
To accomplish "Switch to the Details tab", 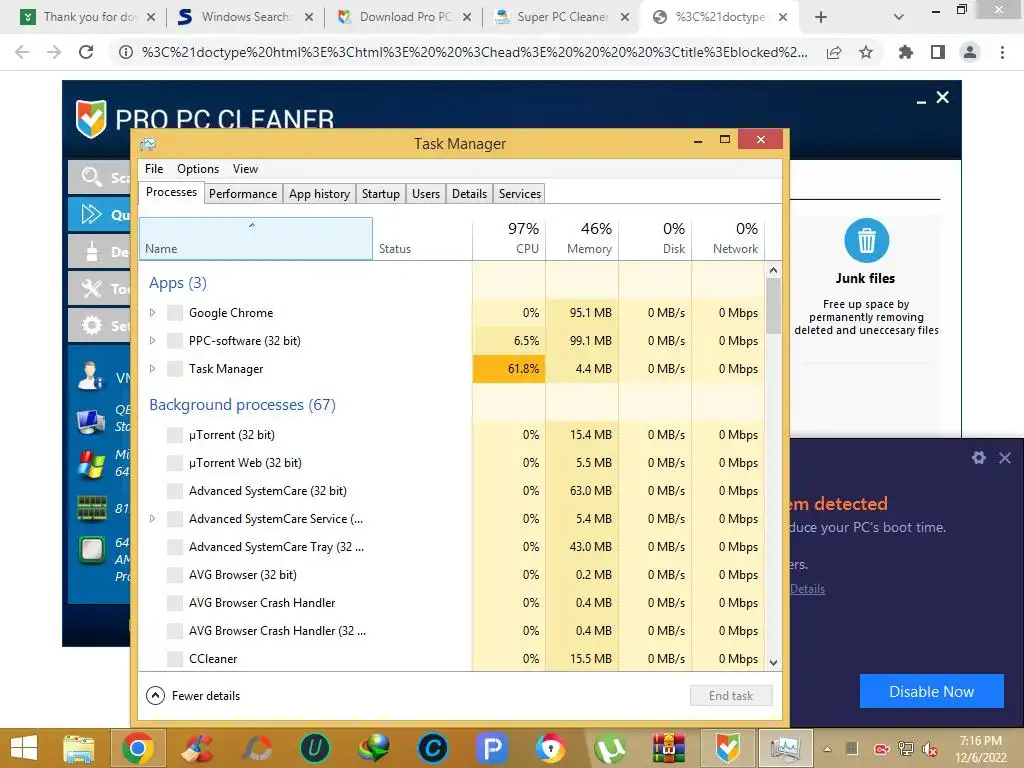I will click(x=470, y=194).
